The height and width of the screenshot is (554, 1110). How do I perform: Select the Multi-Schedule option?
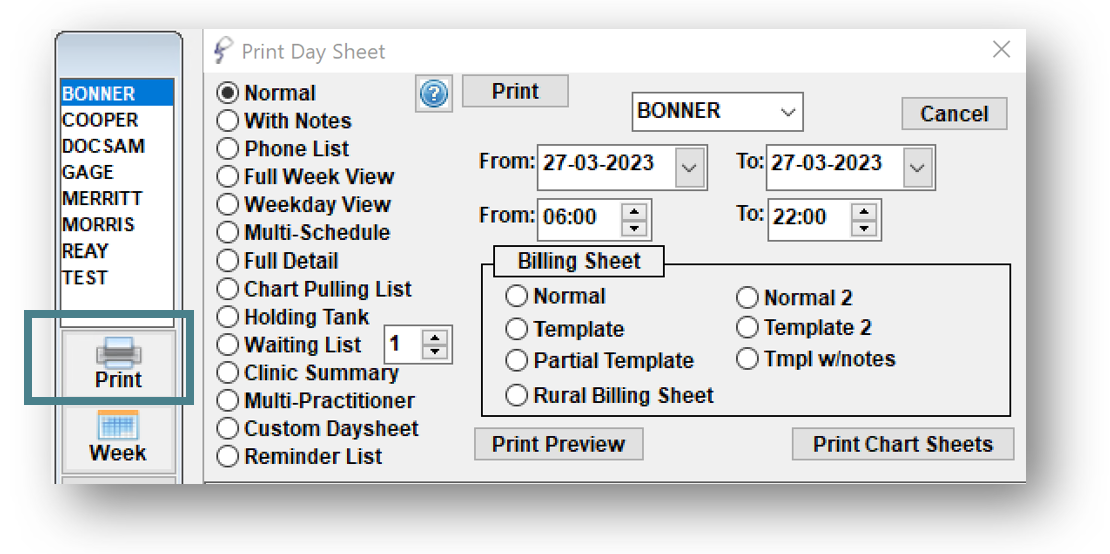tap(228, 233)
